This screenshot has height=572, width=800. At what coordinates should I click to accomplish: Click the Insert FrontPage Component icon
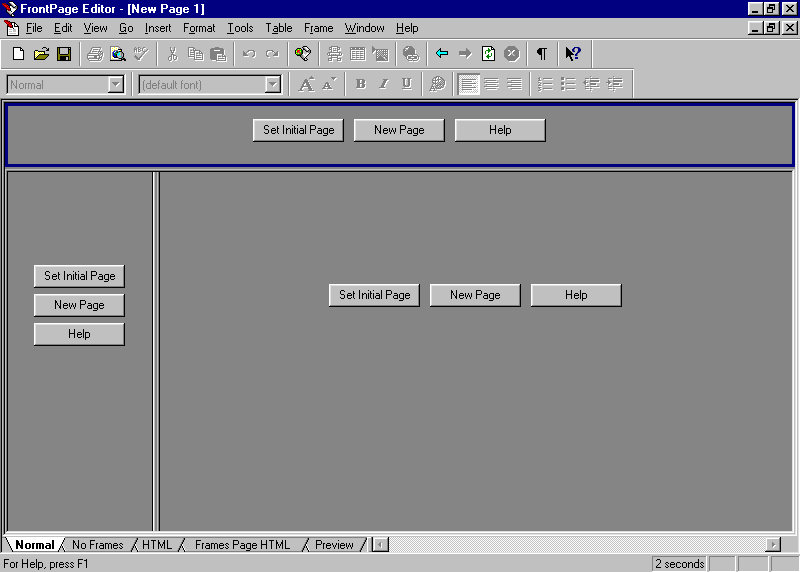[x=335, y=54]
